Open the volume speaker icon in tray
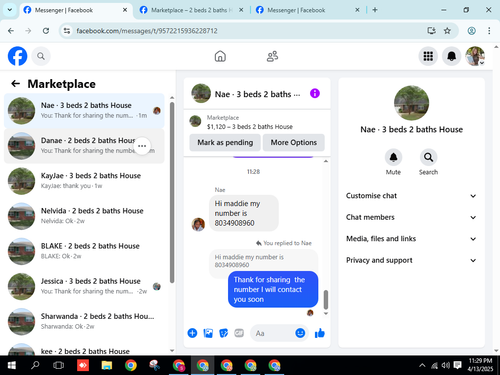 [445, 365]
